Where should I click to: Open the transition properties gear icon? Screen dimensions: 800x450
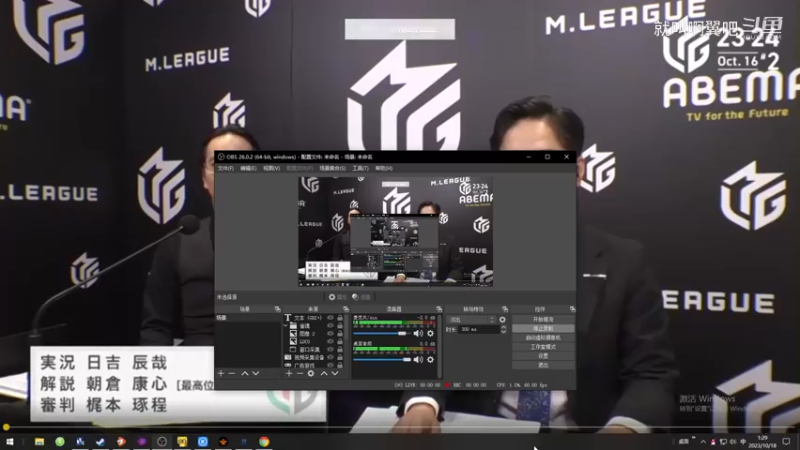point(503,320)
